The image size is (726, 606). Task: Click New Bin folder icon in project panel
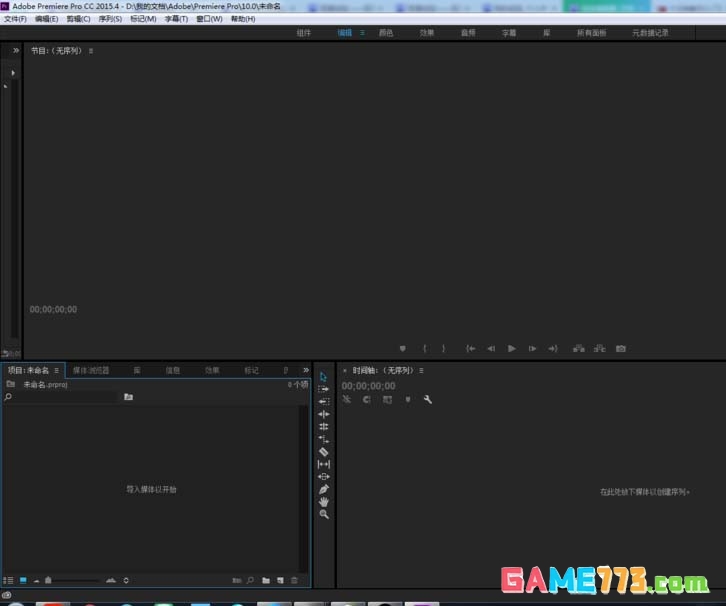(266, 580)
